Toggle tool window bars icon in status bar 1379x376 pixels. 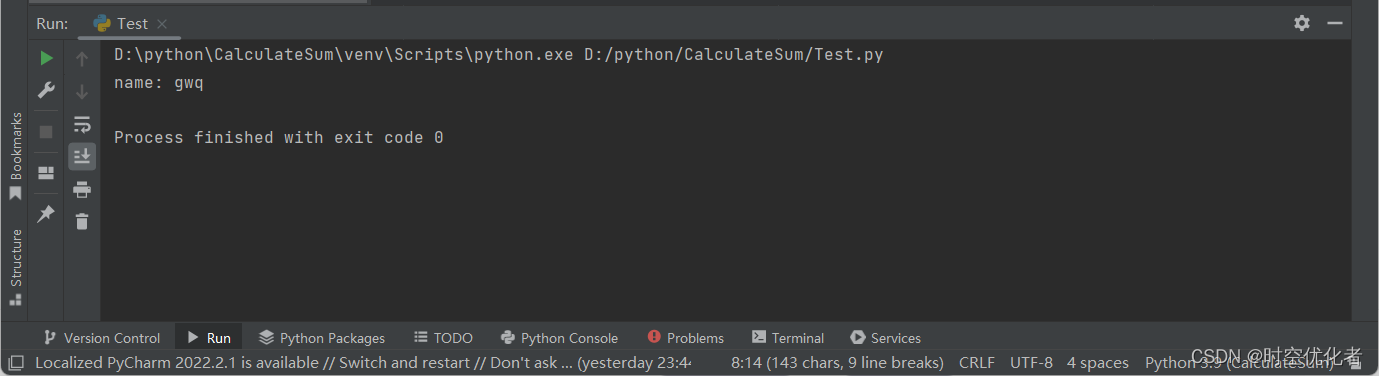(16, 363)
